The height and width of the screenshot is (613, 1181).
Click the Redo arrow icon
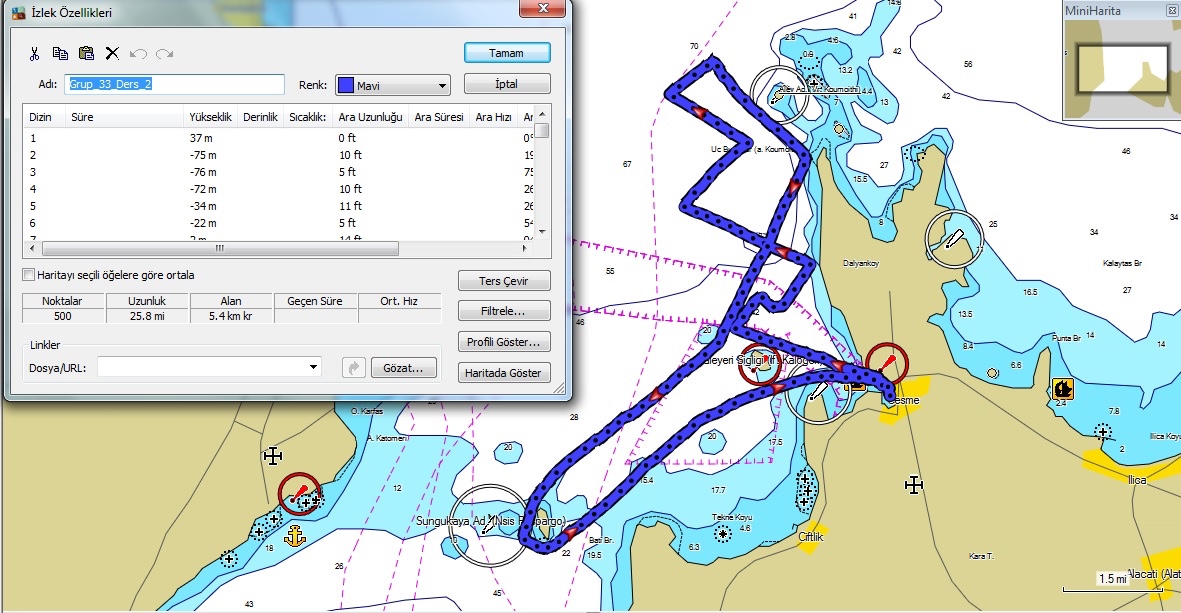click(x=165, y=53)
